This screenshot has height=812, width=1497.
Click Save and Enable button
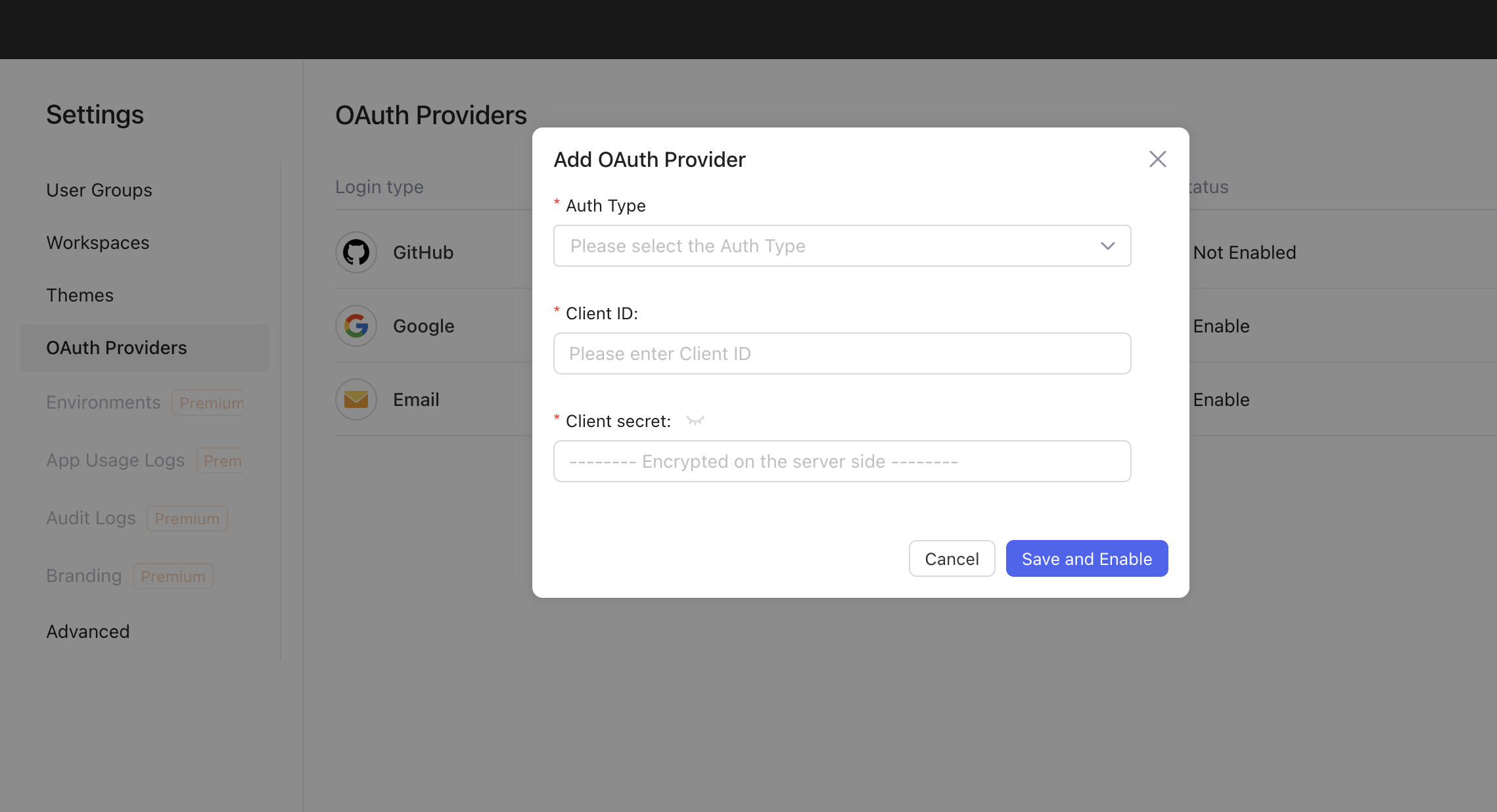[1086, 558]
